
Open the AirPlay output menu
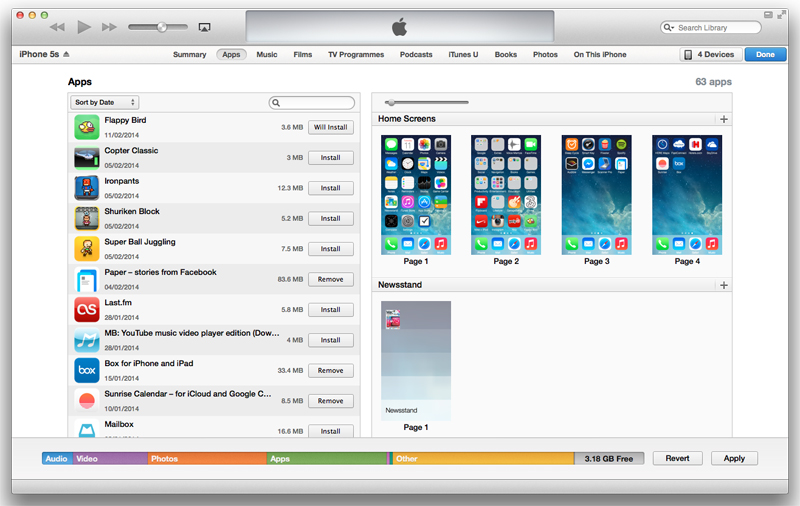(204, 28)
